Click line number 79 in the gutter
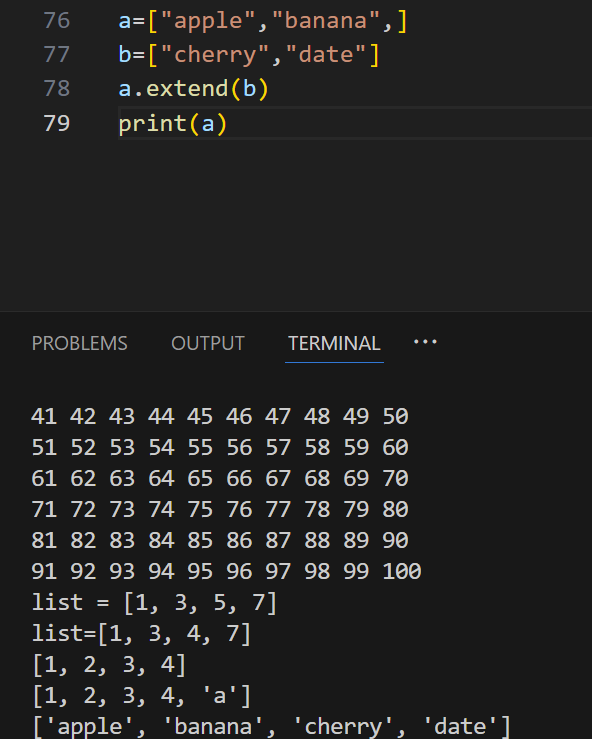 (x=57, y=123)
